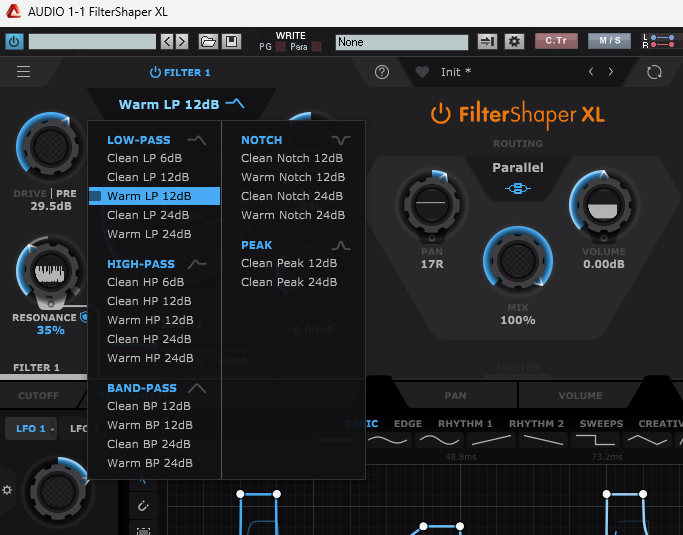This screenshot has width=683, height=535.
Task: Click the master Volume knob
Action: point(603,204)
